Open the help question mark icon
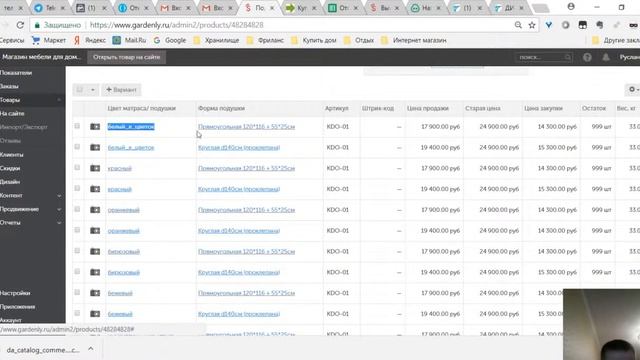 (587, 57)
